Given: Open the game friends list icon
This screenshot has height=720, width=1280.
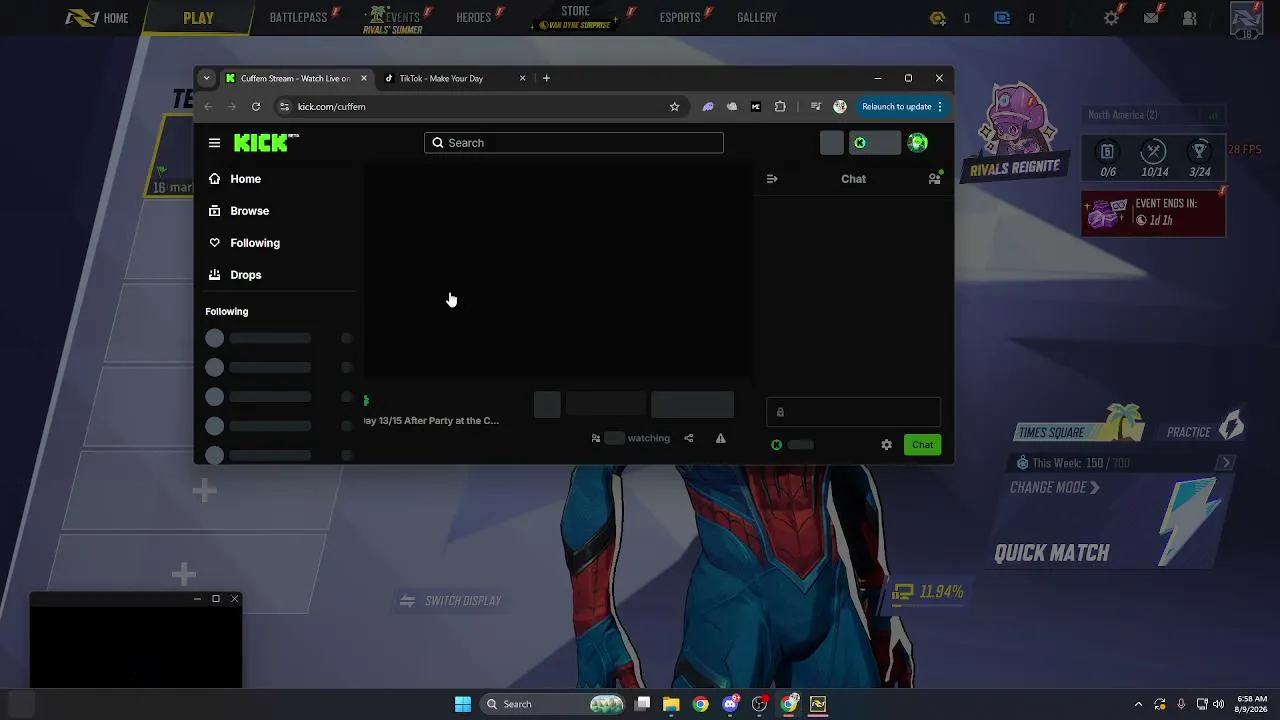Looking at the screenshot, I should (x=1190, y=18).
